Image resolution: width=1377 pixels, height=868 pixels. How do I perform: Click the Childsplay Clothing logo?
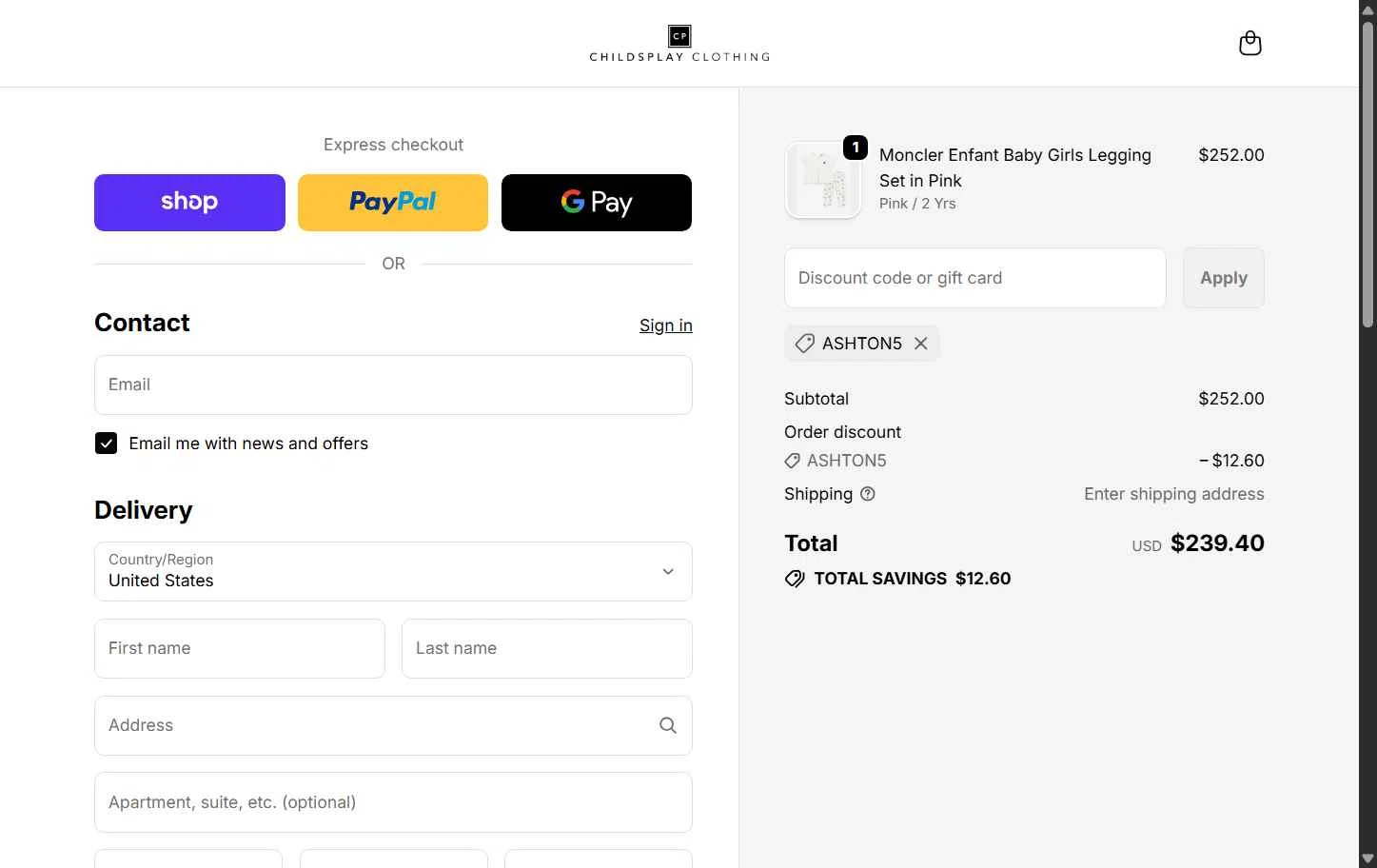pyautogui.click(x=679, y=44)
